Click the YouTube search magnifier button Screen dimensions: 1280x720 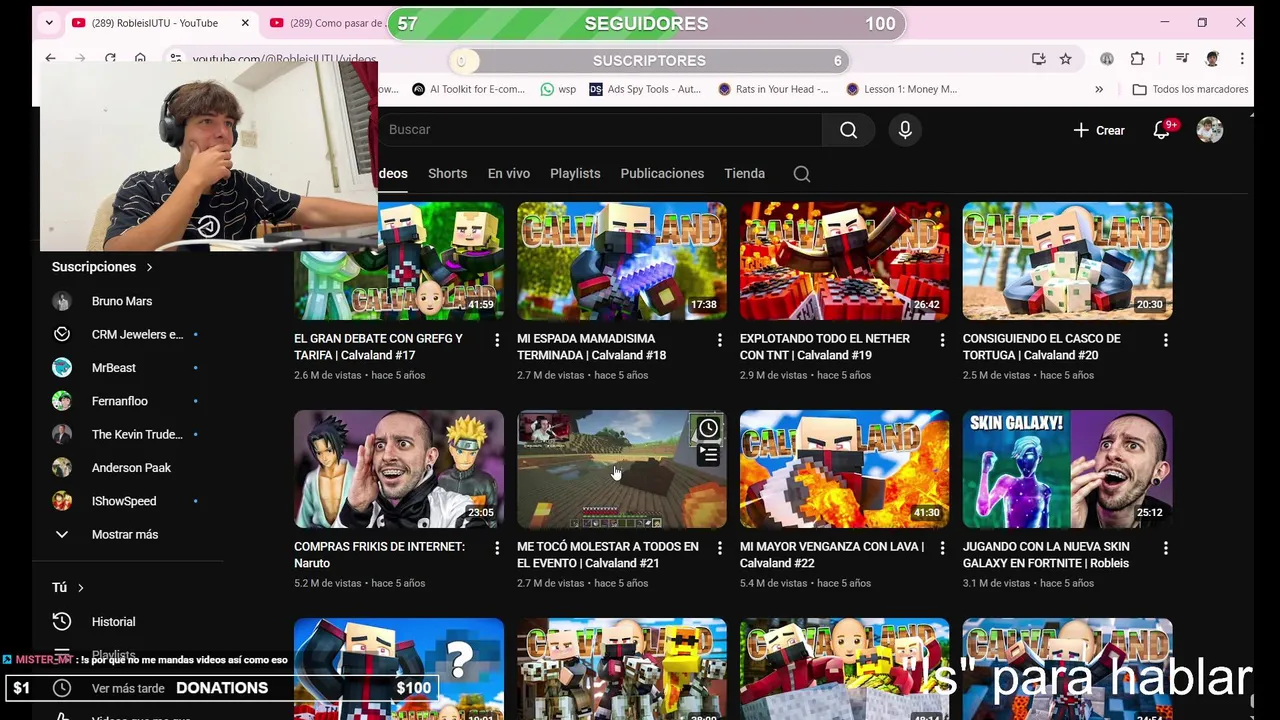848,130
